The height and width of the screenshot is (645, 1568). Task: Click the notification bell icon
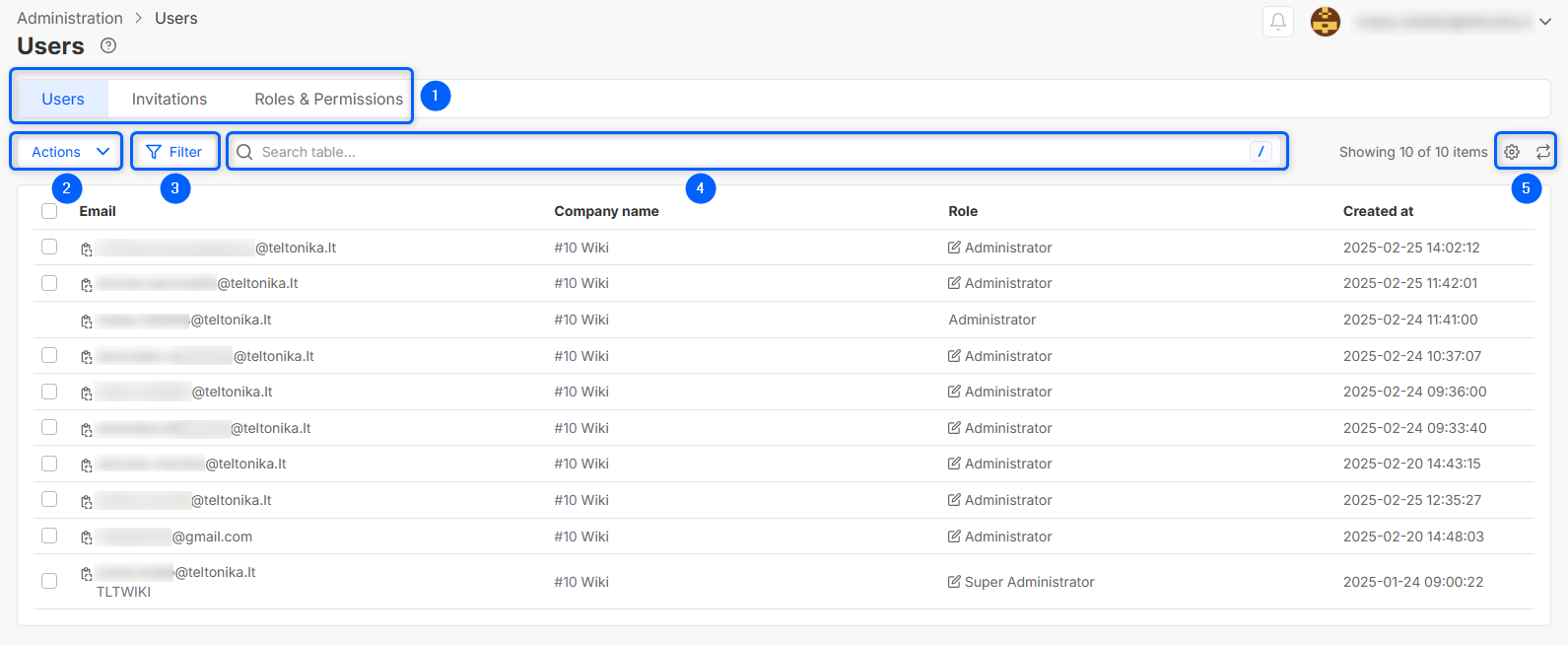[x=1277, y=22]
